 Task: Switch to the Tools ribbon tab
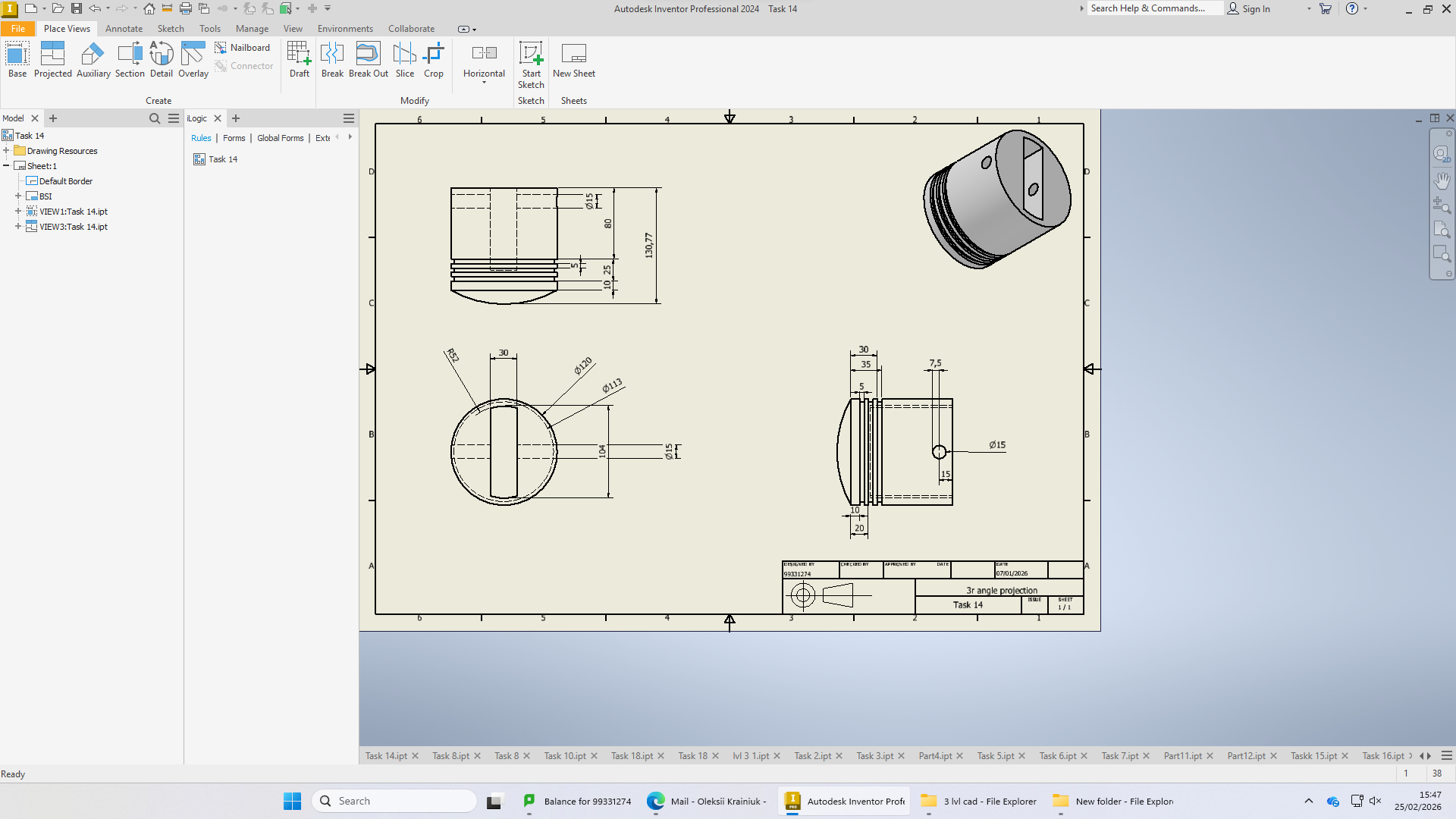[x=210, y=29]
